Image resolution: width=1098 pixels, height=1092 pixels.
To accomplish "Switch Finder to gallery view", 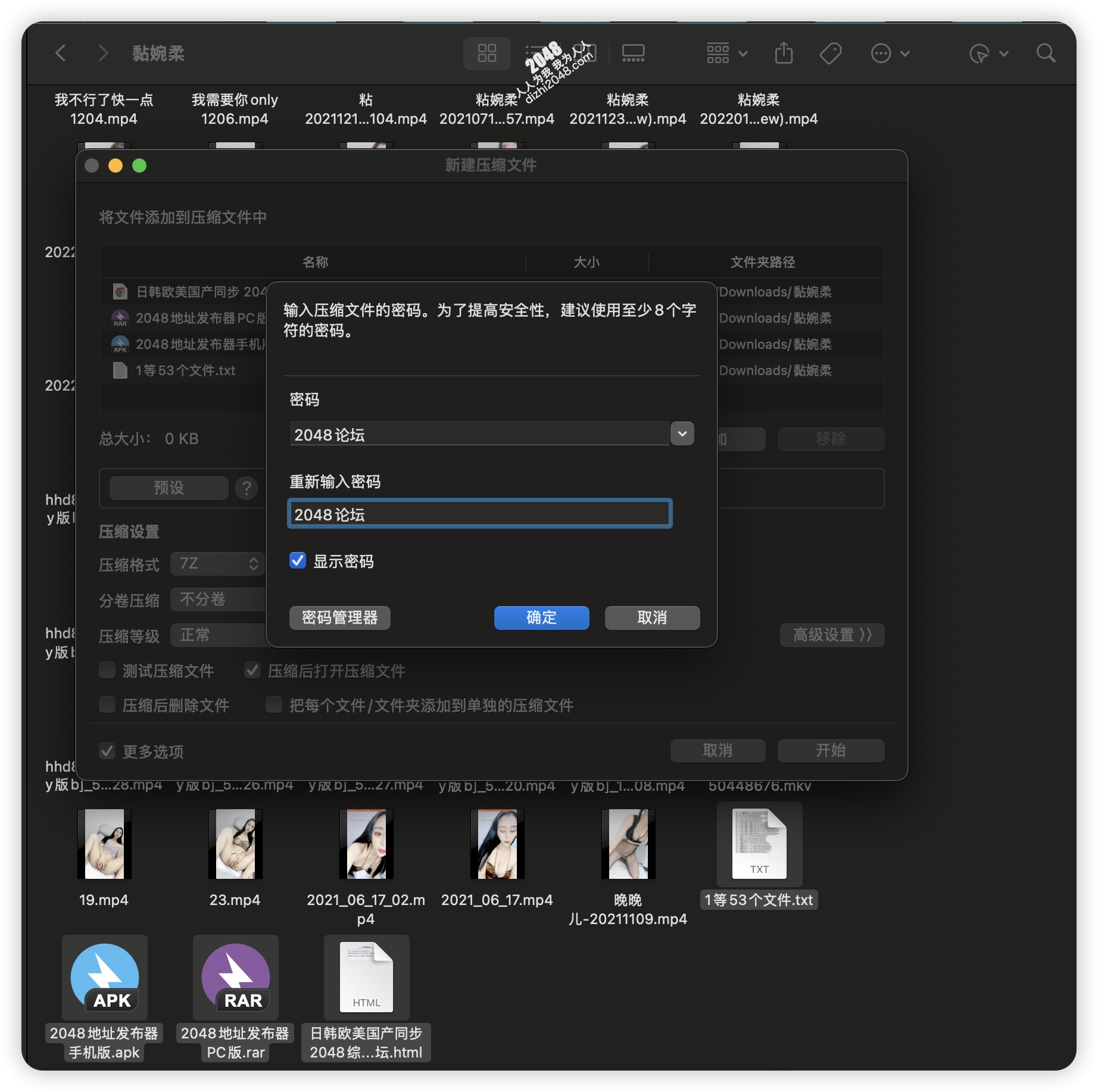I will click(633, 54).
